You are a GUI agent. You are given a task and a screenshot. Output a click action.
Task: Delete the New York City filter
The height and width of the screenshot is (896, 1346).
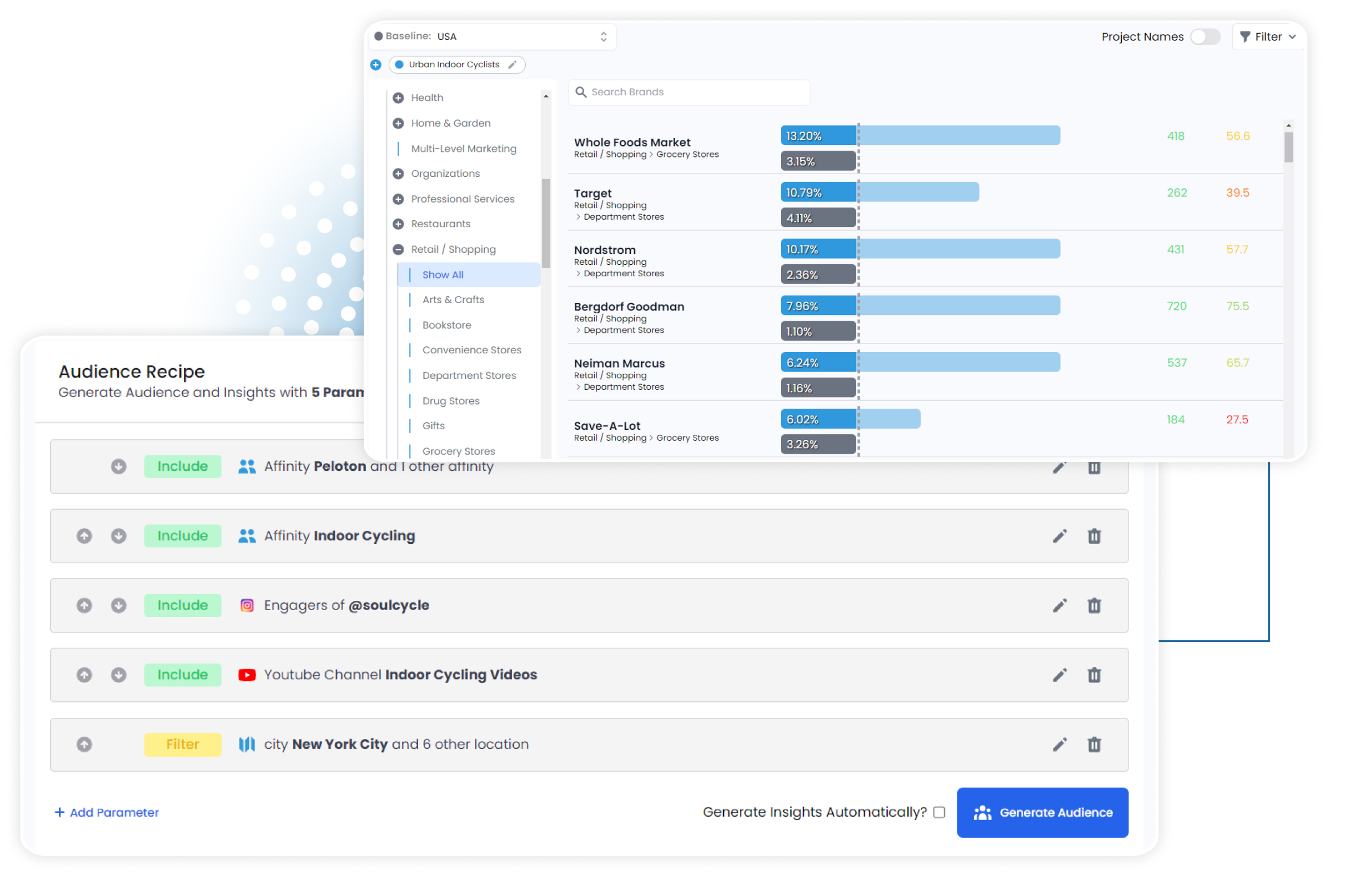click(x=1093, y=744)
